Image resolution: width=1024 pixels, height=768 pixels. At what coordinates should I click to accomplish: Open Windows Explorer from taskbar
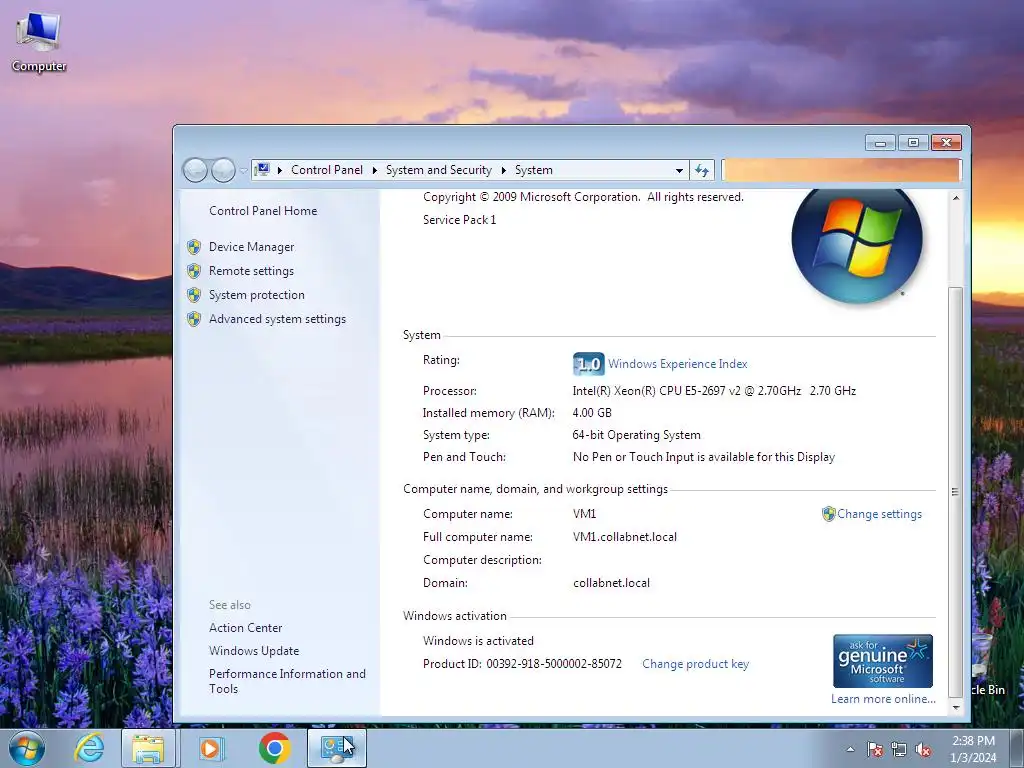pyautogui.click(x=148, y=748)
